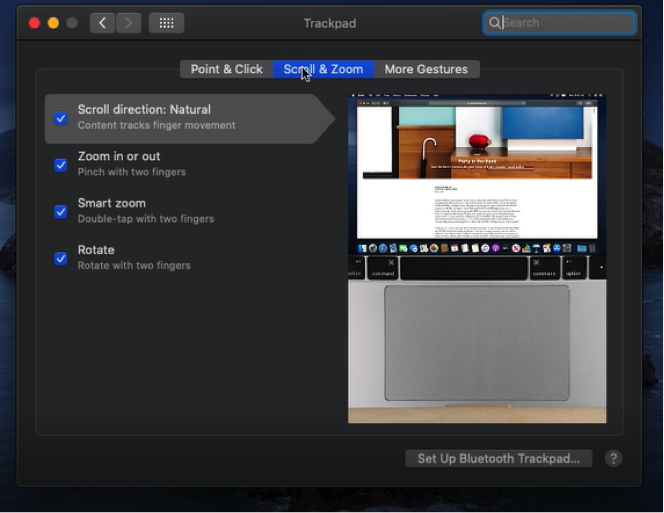The width and height of the screenshot is (664, 513).
Task: Select the Scroll & Zoom tab
Action: point(323,69)
